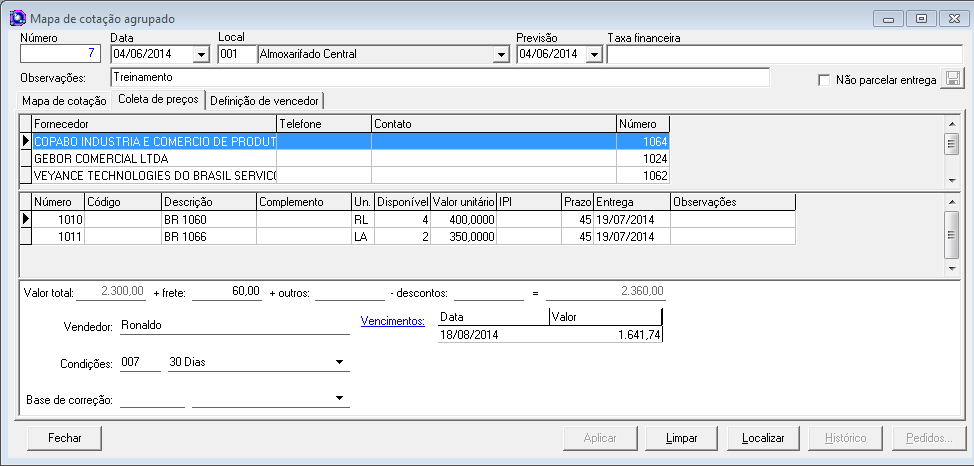Open the Vencimentos link
Viewport: 974px width, 466px height.
(392, 321)
